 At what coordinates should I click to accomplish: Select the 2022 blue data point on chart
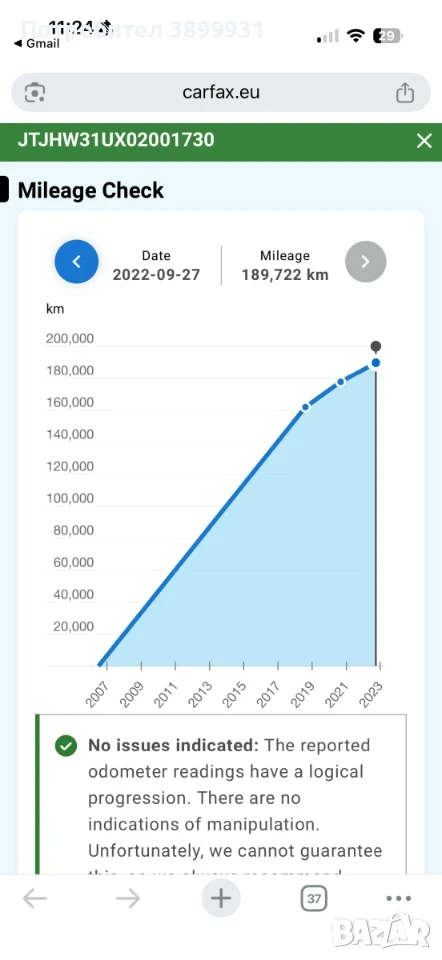376,363
